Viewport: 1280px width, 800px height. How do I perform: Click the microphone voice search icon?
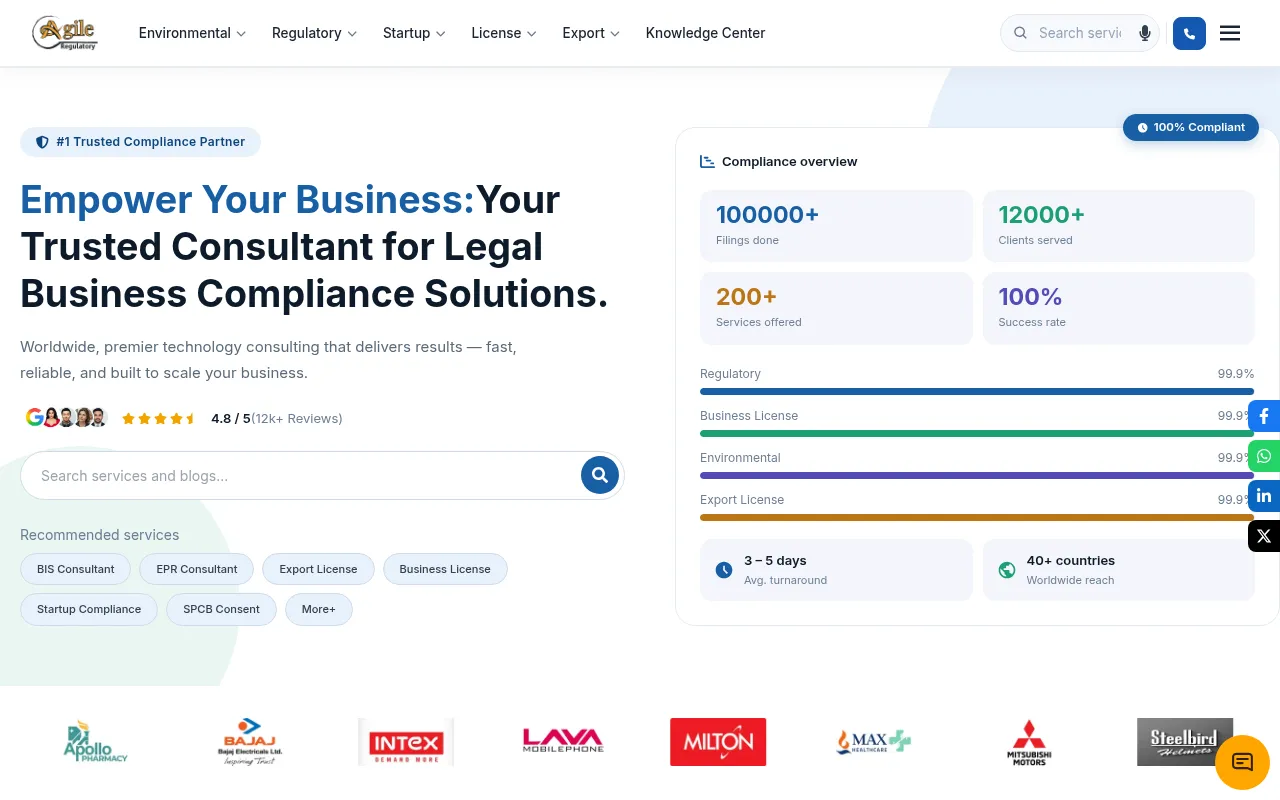tap(1145, 33)
